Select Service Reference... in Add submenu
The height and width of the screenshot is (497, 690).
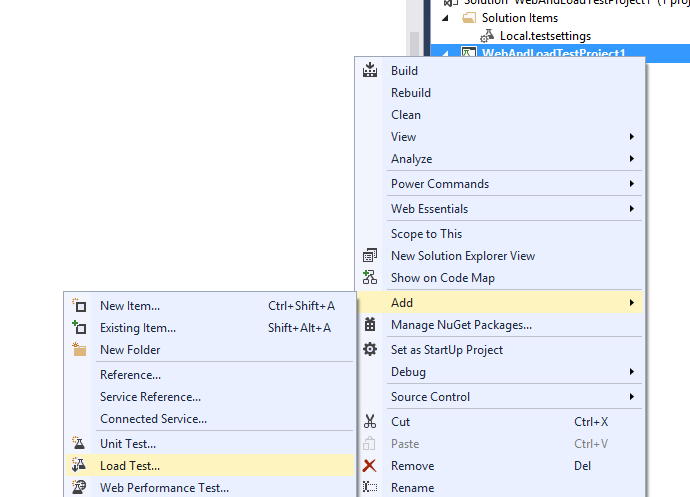click(150, 397)
